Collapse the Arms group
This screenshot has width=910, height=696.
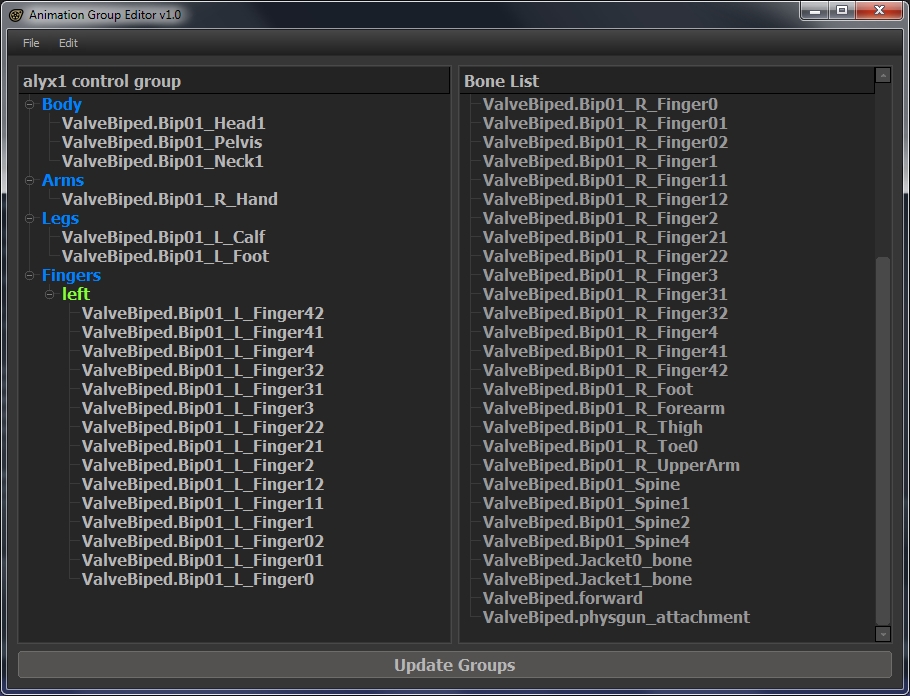coord(30,181)
